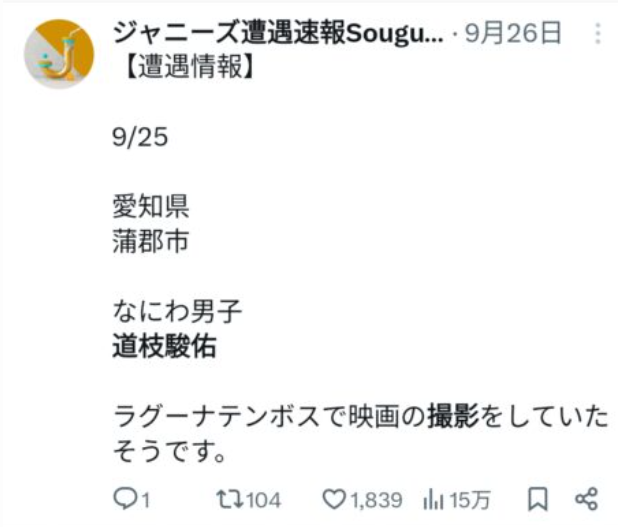Click the bold name 道枝駿佑
618x527 pixels.
[x=164, y=348]
